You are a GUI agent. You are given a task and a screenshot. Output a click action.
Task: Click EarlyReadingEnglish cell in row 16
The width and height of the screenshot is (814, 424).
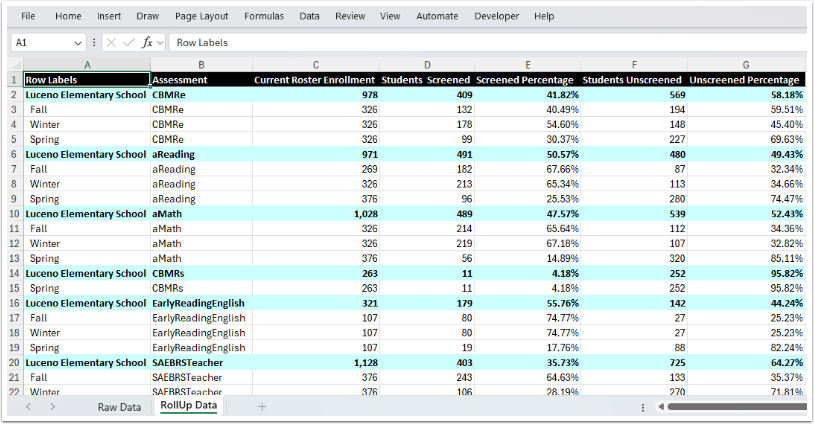(201, 303)
